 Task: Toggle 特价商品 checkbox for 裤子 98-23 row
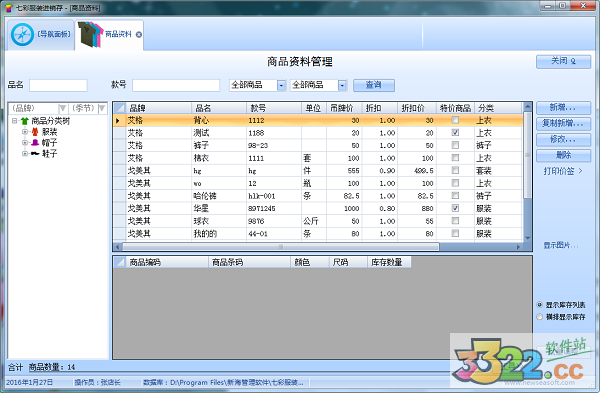455,145
